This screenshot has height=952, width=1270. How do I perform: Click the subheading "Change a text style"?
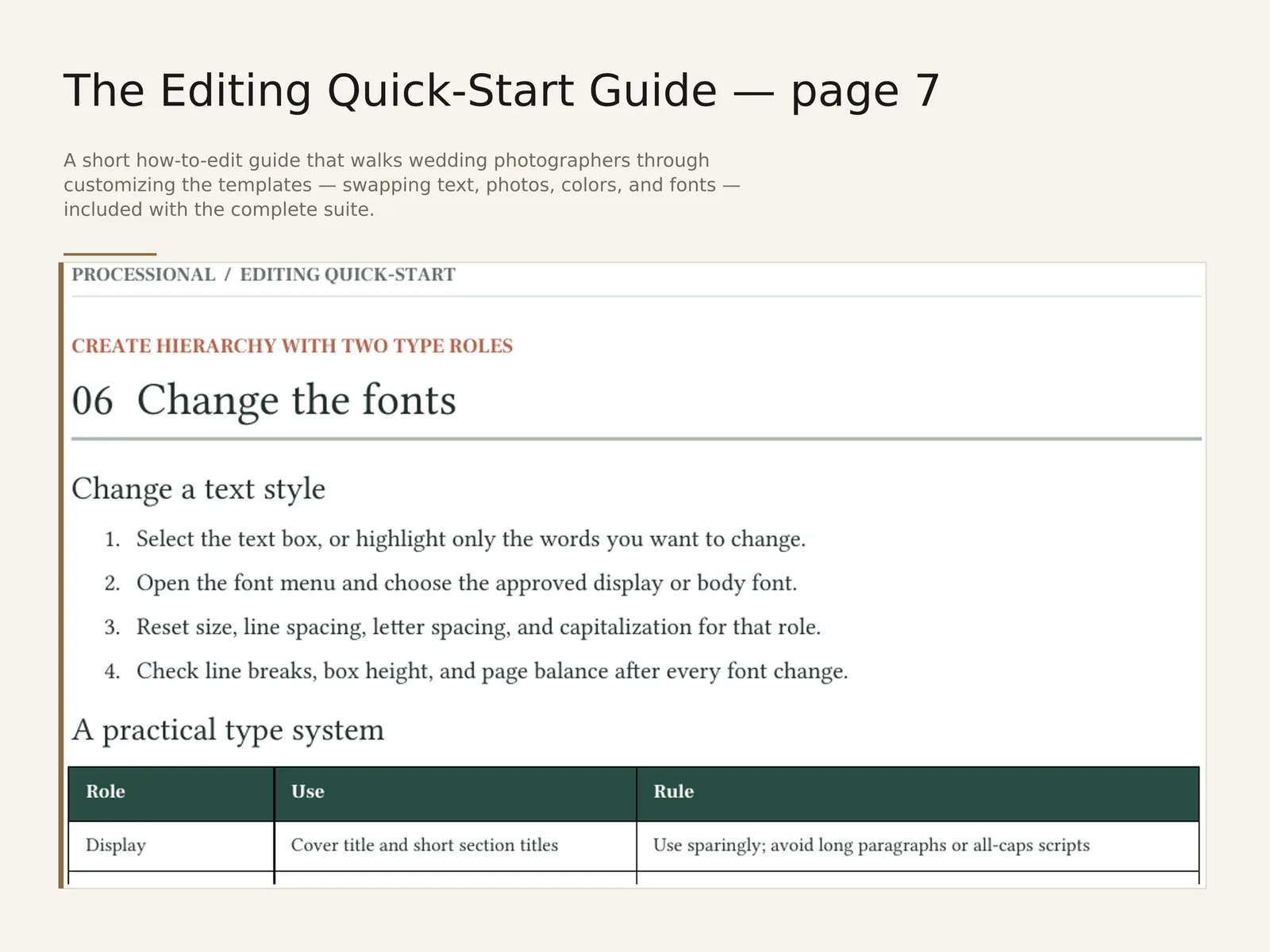point(198,489)
